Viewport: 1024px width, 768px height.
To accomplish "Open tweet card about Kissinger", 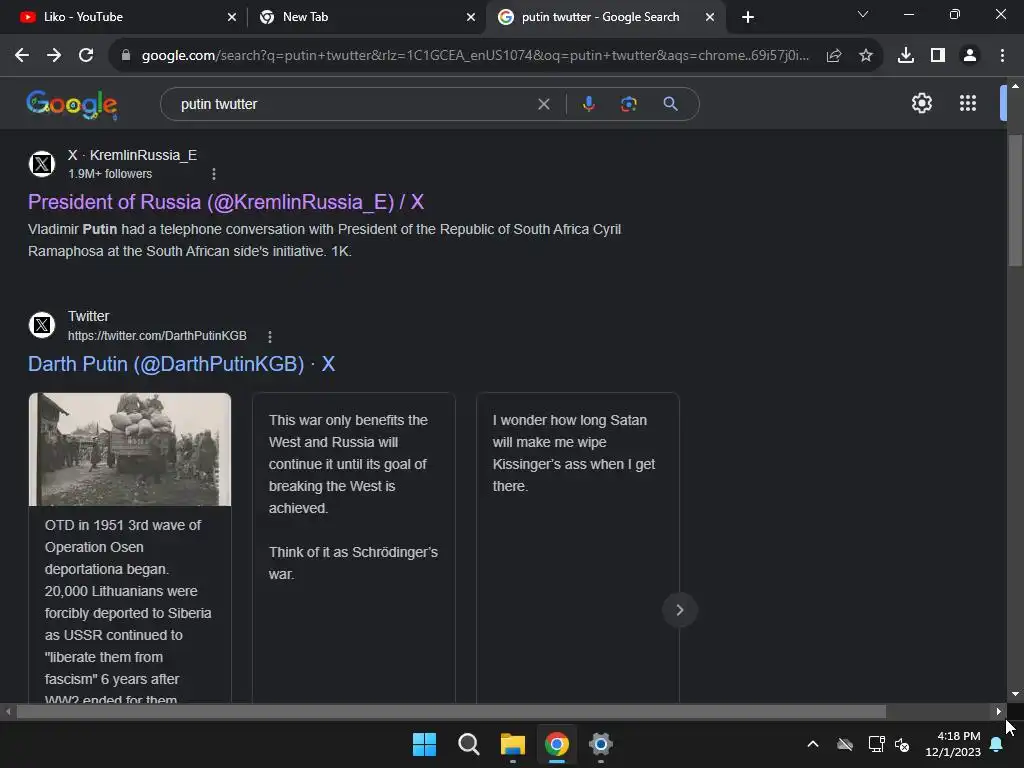I will pyautogui.click(x=578, y=547).
